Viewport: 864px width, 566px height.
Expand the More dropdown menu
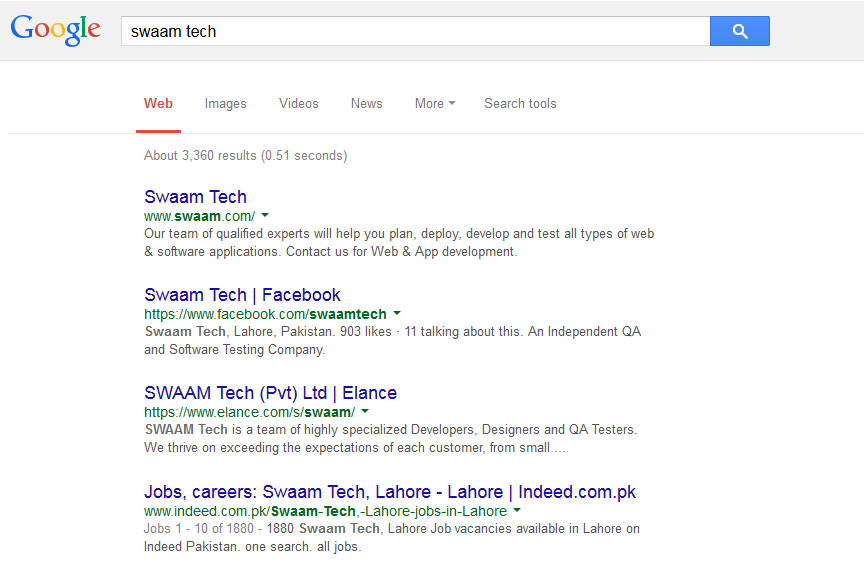click(x=435, y=104)
